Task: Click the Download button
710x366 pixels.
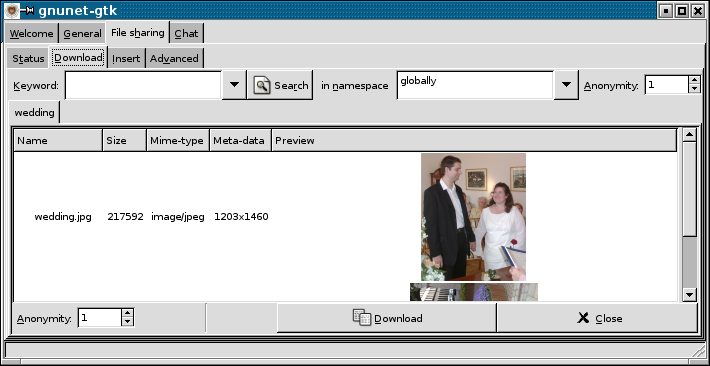Action: click(387, 318)
